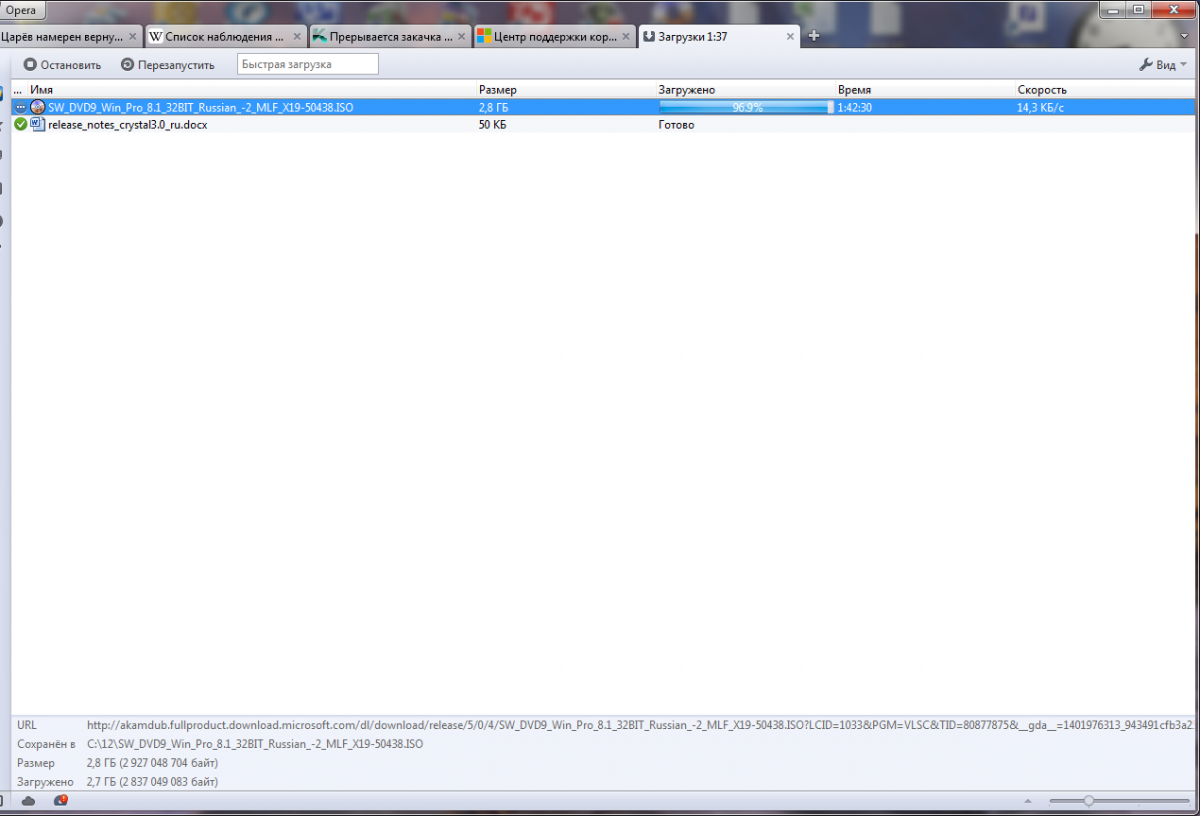1200x816 pixels.
Task: Click the '50 КБ' size cell
Action: (x=493, y=125)
